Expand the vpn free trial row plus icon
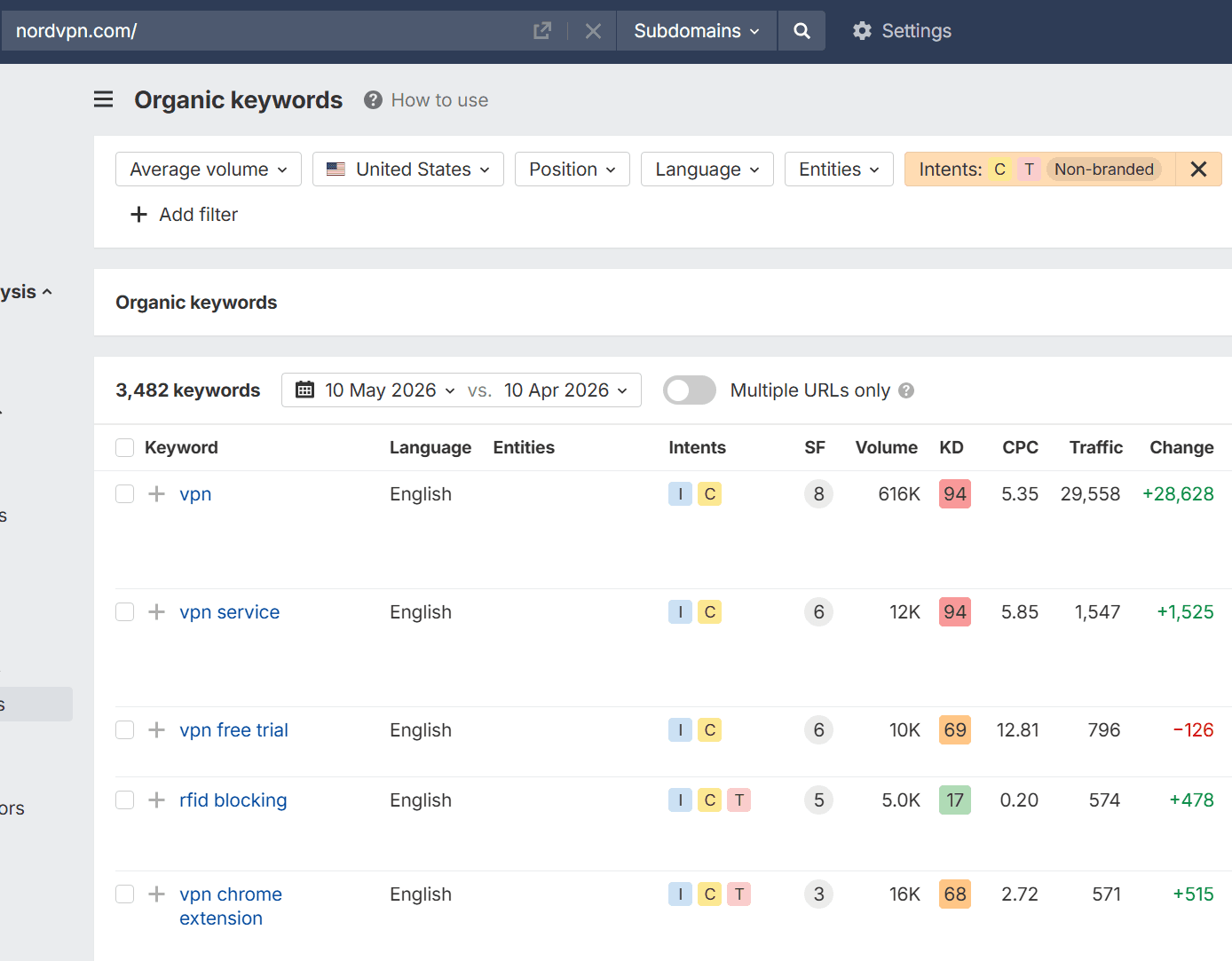Screen dimensions: 1232x961 (157, 730)
